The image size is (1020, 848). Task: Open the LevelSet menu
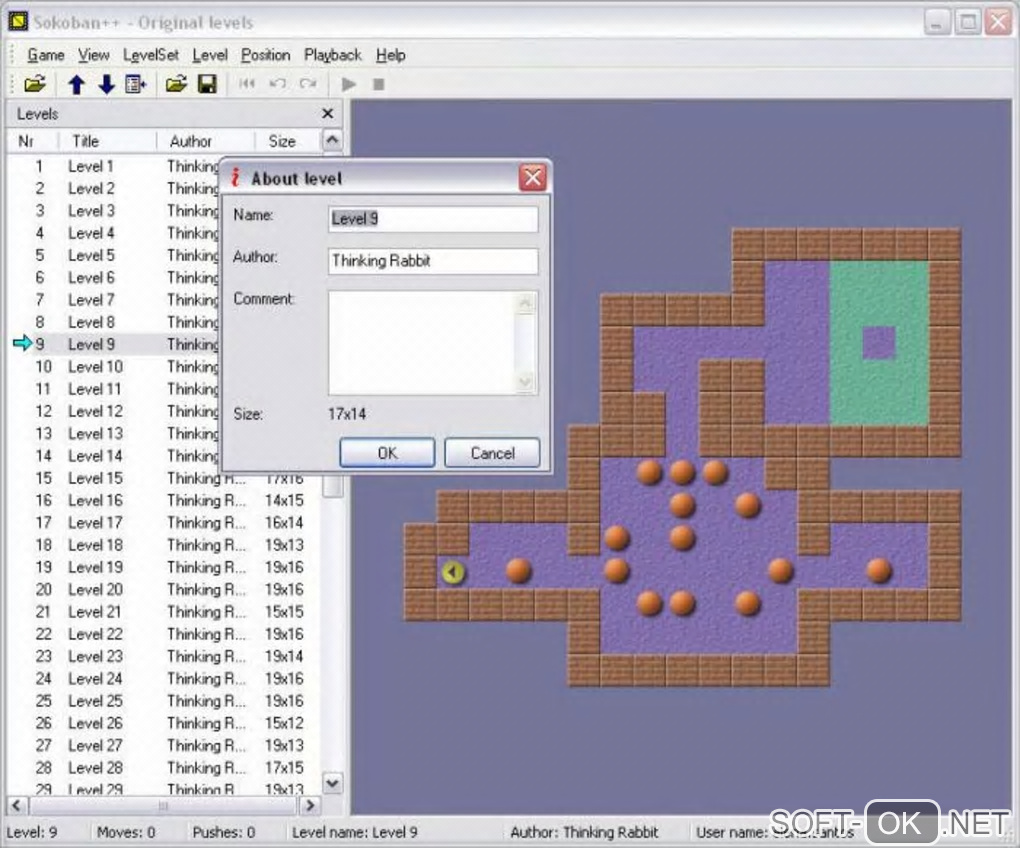151,55
